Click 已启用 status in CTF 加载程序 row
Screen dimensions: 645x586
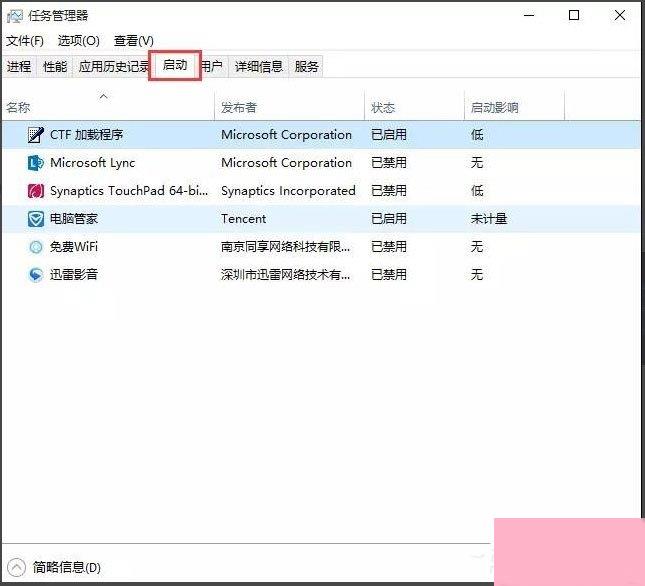389,134
